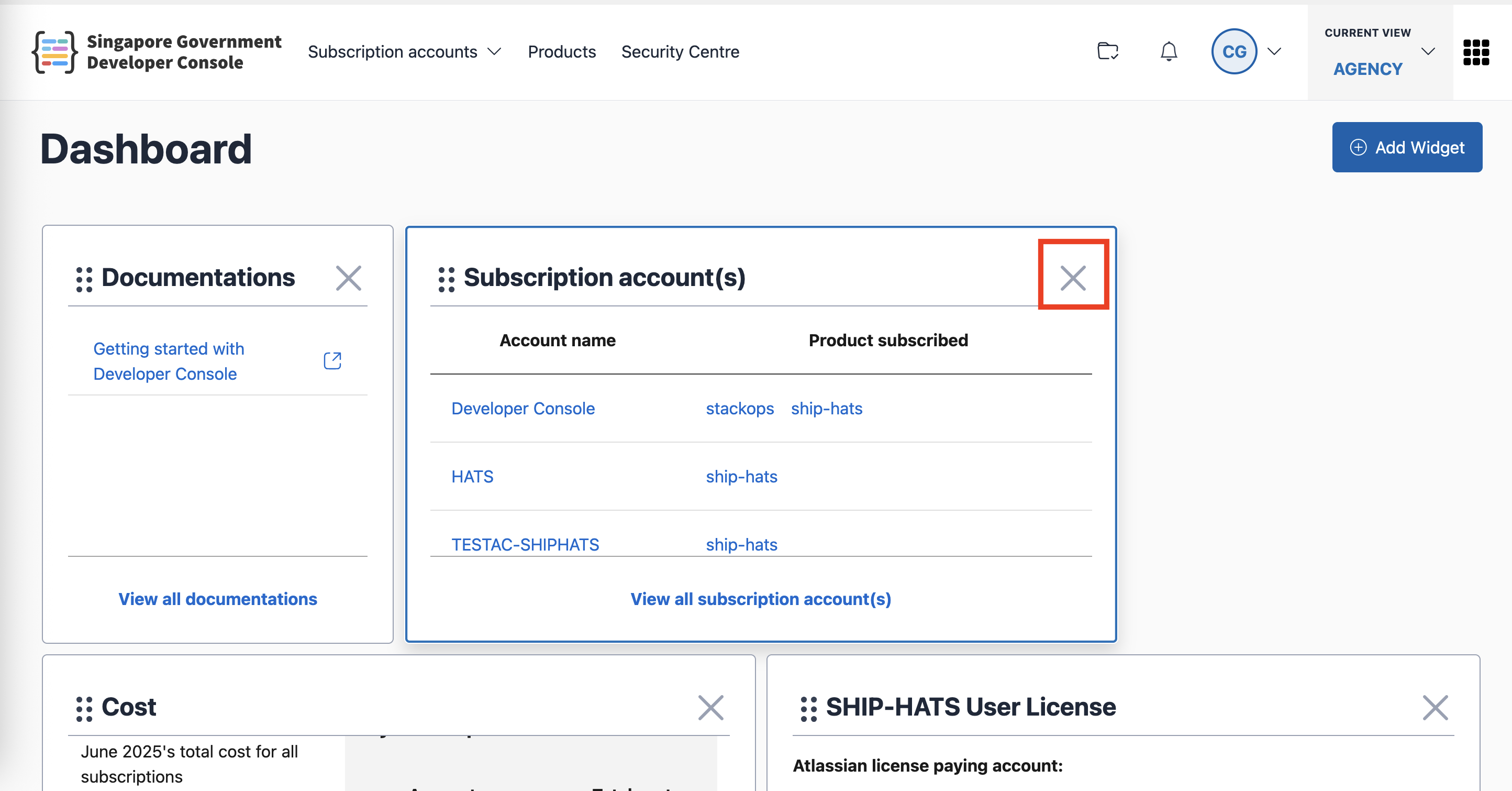The height and width of the screenshot is (791, 1512).
Task: Click ship-hats in the TESTAC-SHIPHATS row
Action: pyautogui.click(x=741, y=544)
